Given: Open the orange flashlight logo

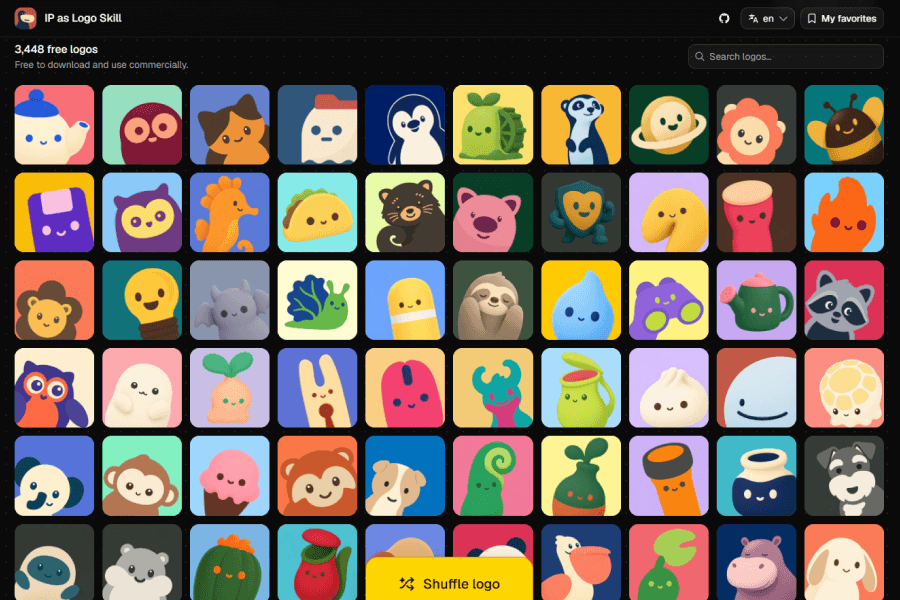Looking at the screenshot, I should tap(669, 476).
